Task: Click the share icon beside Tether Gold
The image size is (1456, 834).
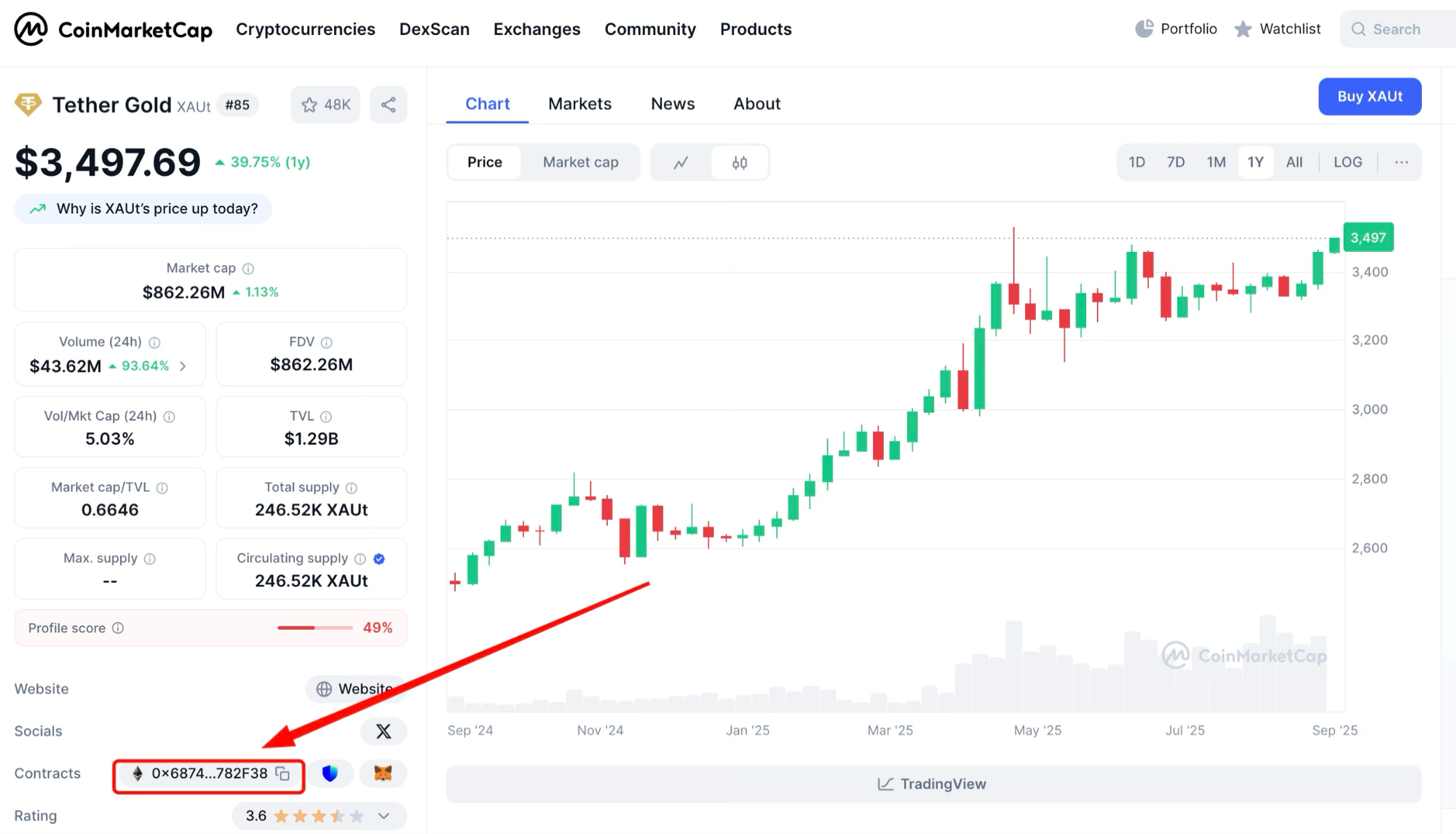Action: coord(388,105)
